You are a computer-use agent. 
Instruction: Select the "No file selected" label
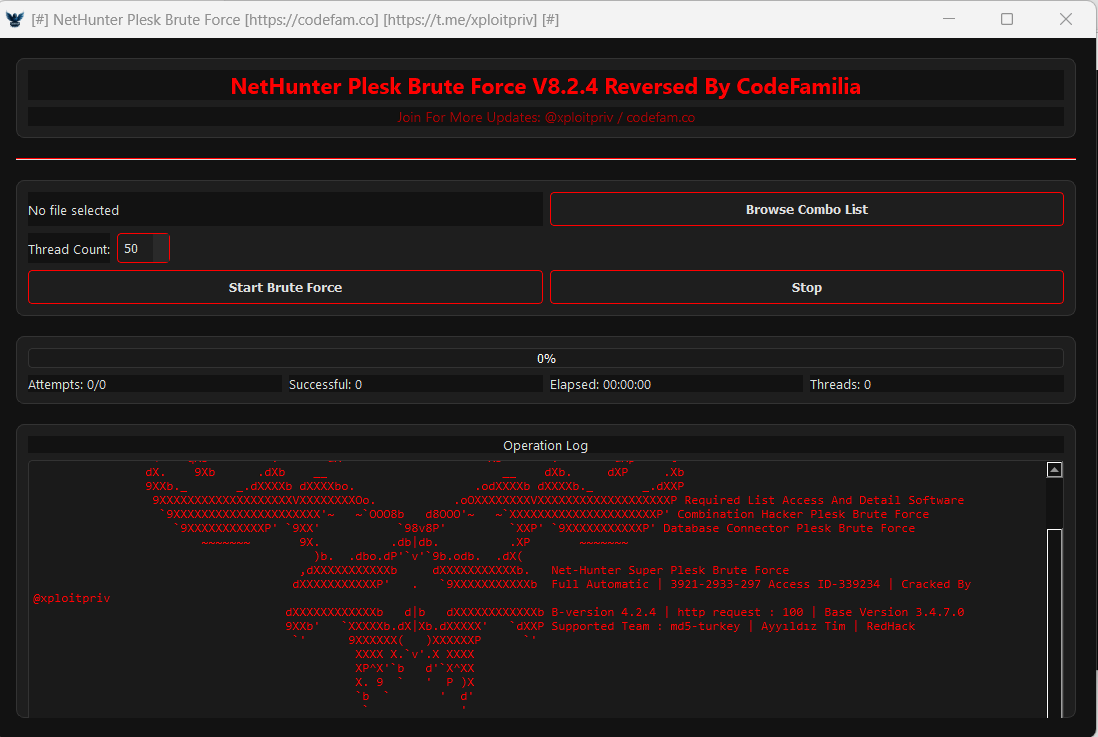[74, 210]
